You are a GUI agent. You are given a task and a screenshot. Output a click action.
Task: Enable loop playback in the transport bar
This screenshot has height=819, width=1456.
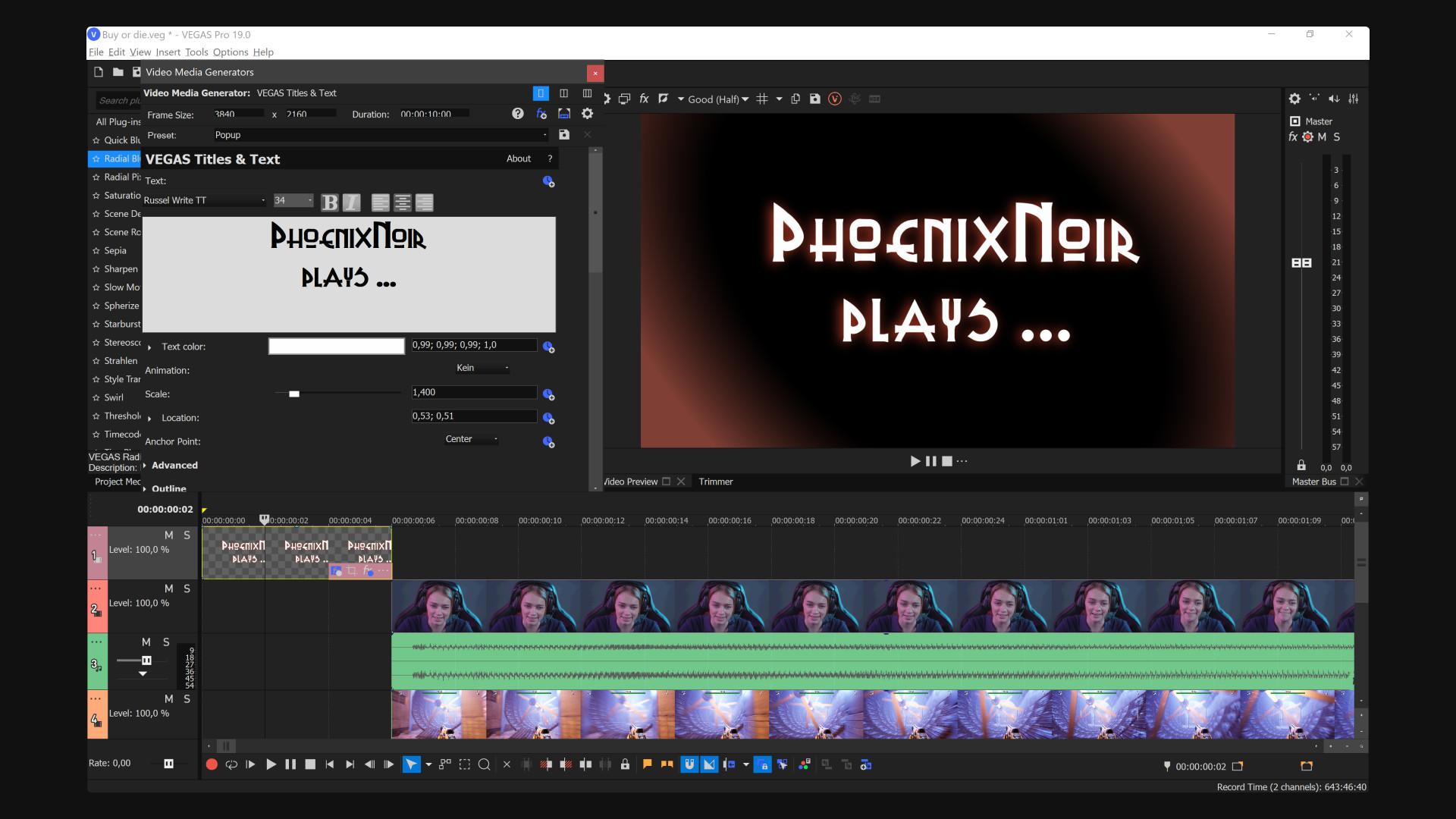[231, 764]
